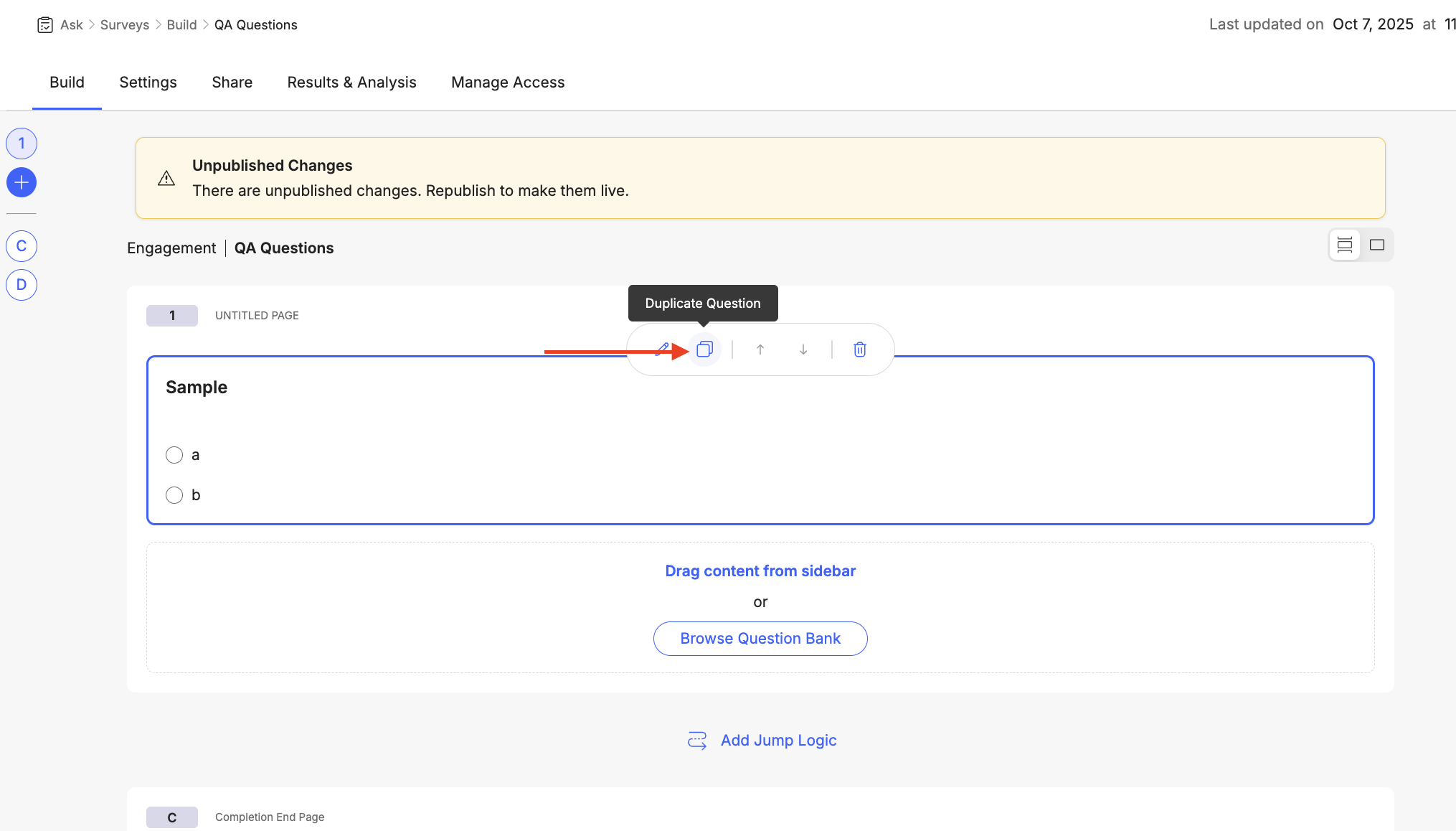Select radio option b
This screenshot has height=831, width=1456.
[174, 495]
